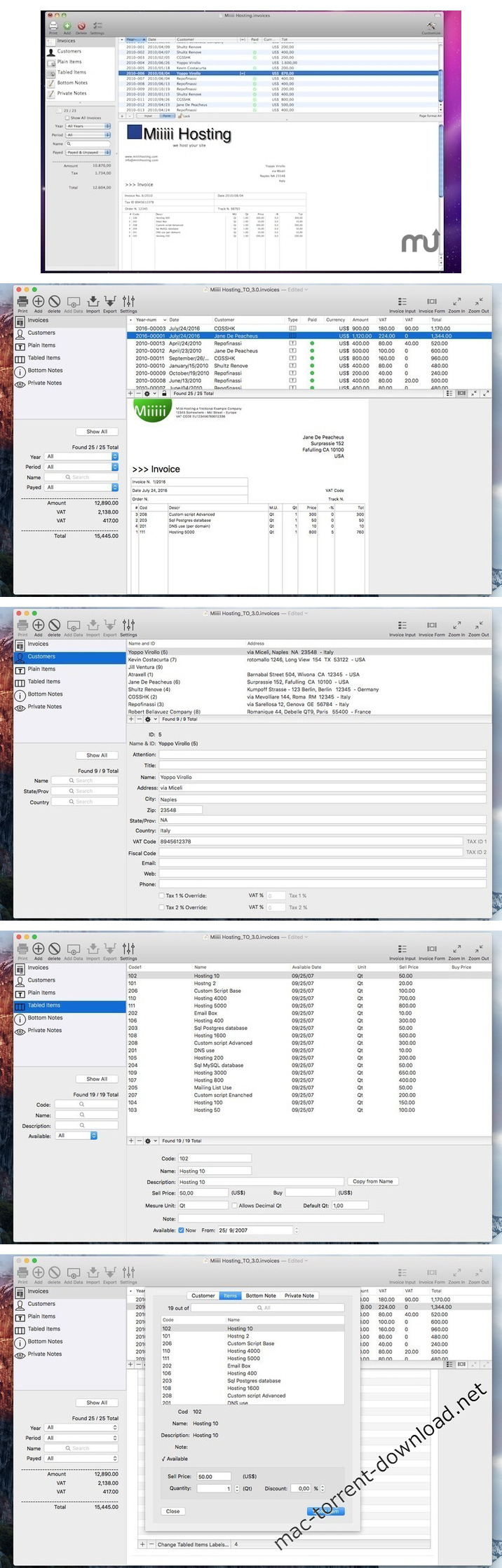Click plus icon left of Change Tabled Items Labels

tap(143, 1544)
